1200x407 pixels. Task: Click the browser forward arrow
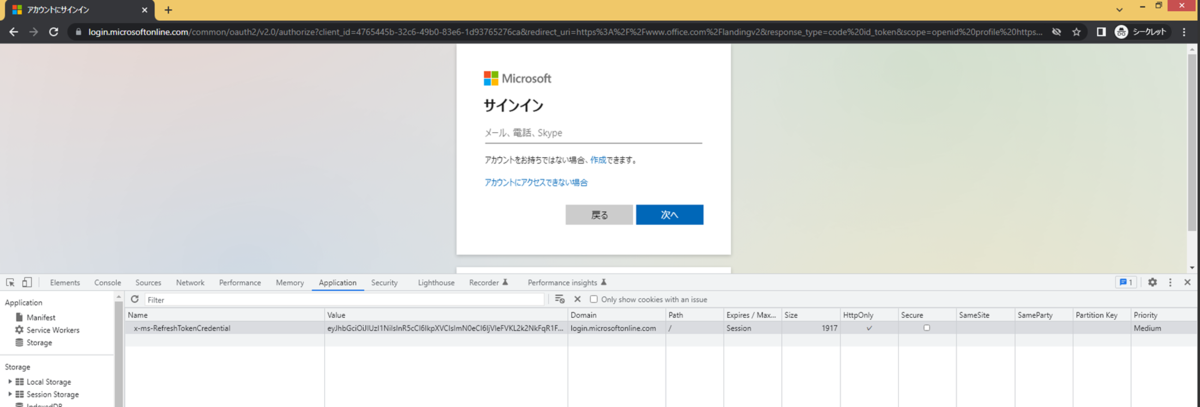(x=34, y=32)
